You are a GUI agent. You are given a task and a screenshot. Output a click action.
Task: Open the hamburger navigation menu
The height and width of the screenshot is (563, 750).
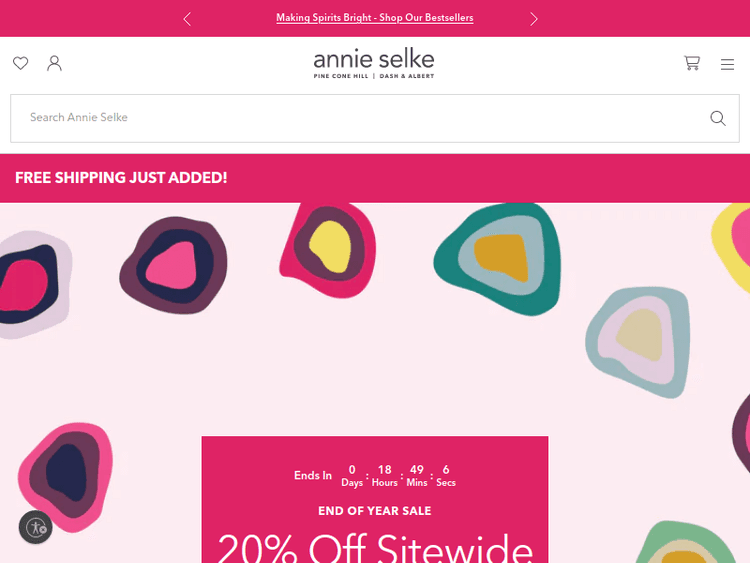click(727, 64)
